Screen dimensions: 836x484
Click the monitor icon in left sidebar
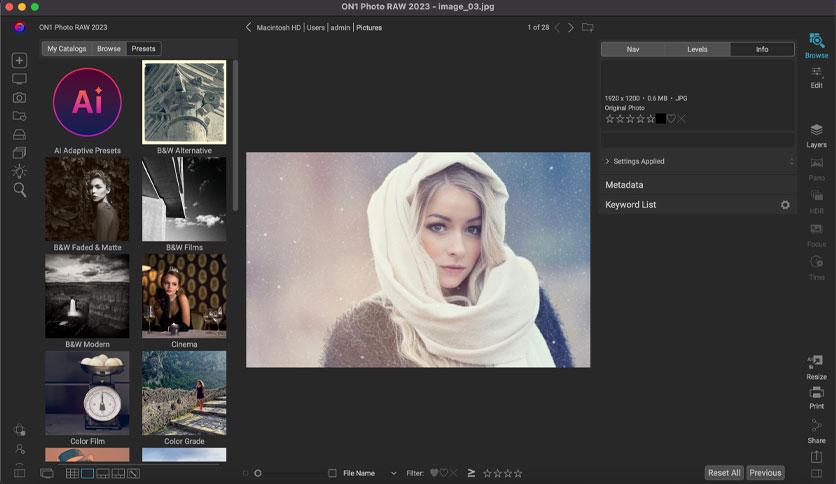[x=20, y=79]
